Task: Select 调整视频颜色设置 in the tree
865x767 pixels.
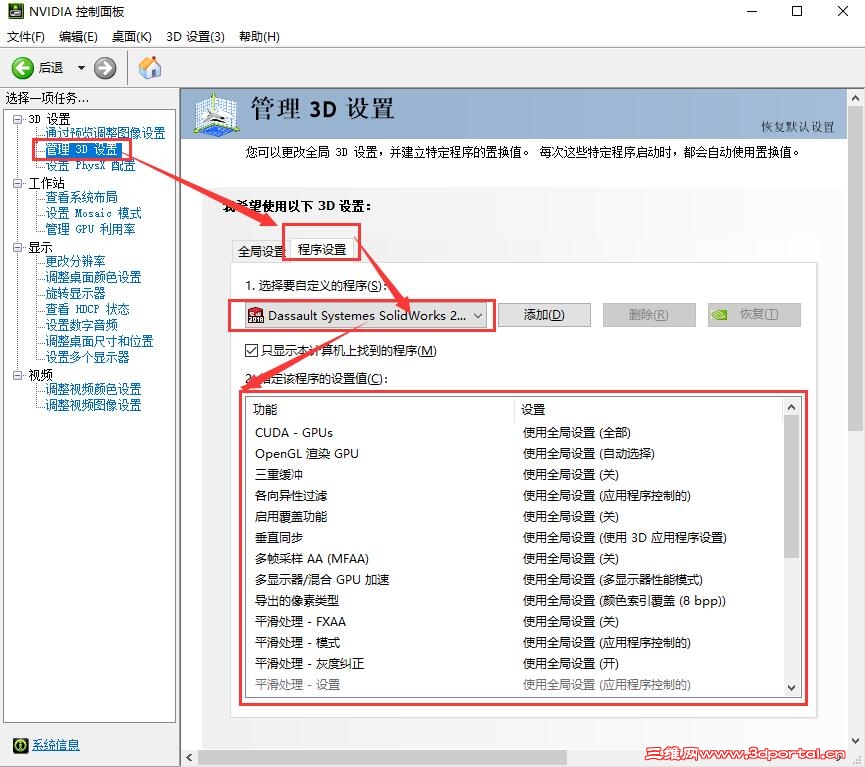Action: point(93,390)
